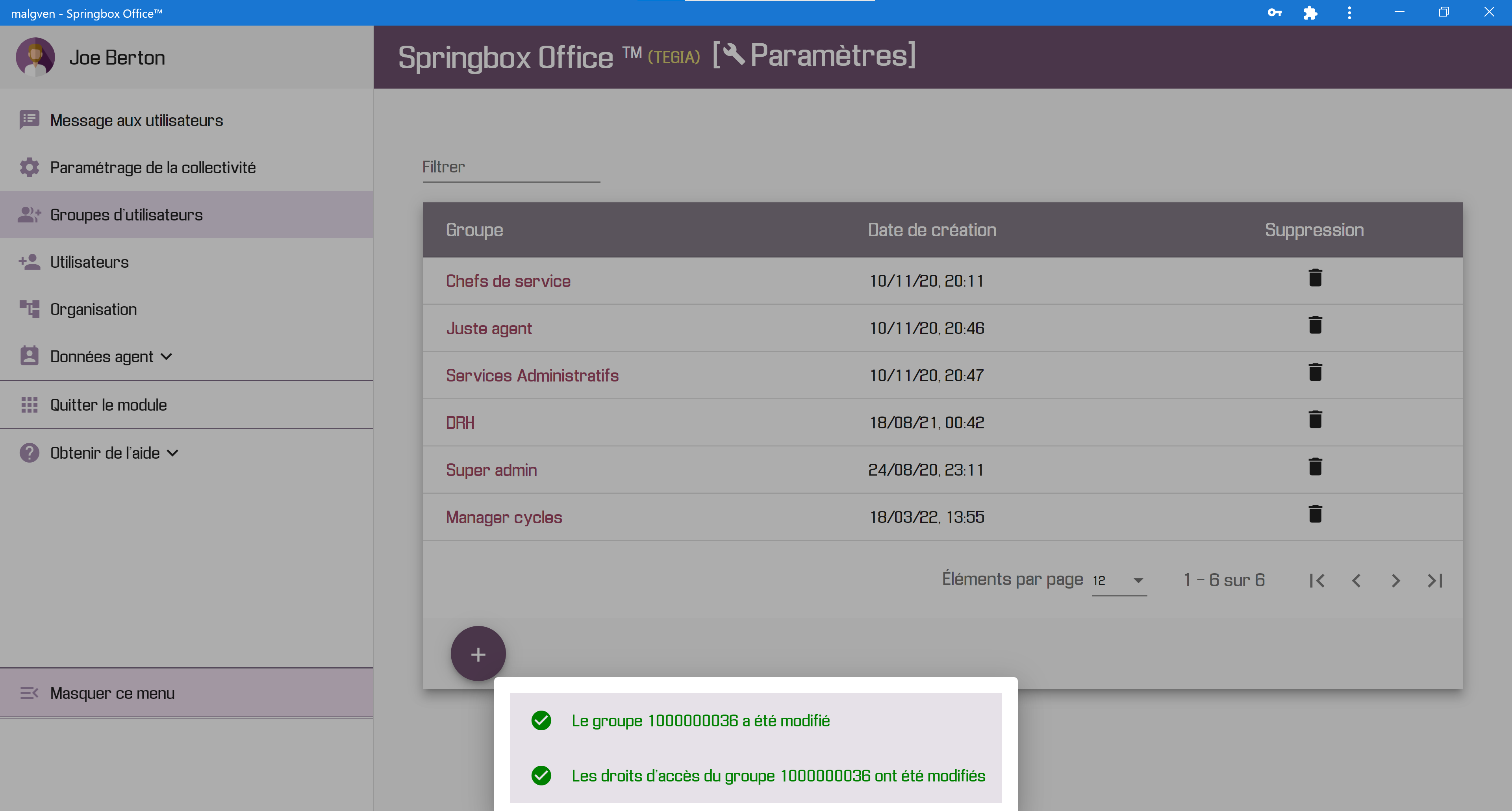Jump to last page of groups
Screen dimensions: 1512x811
[1434, 580]
